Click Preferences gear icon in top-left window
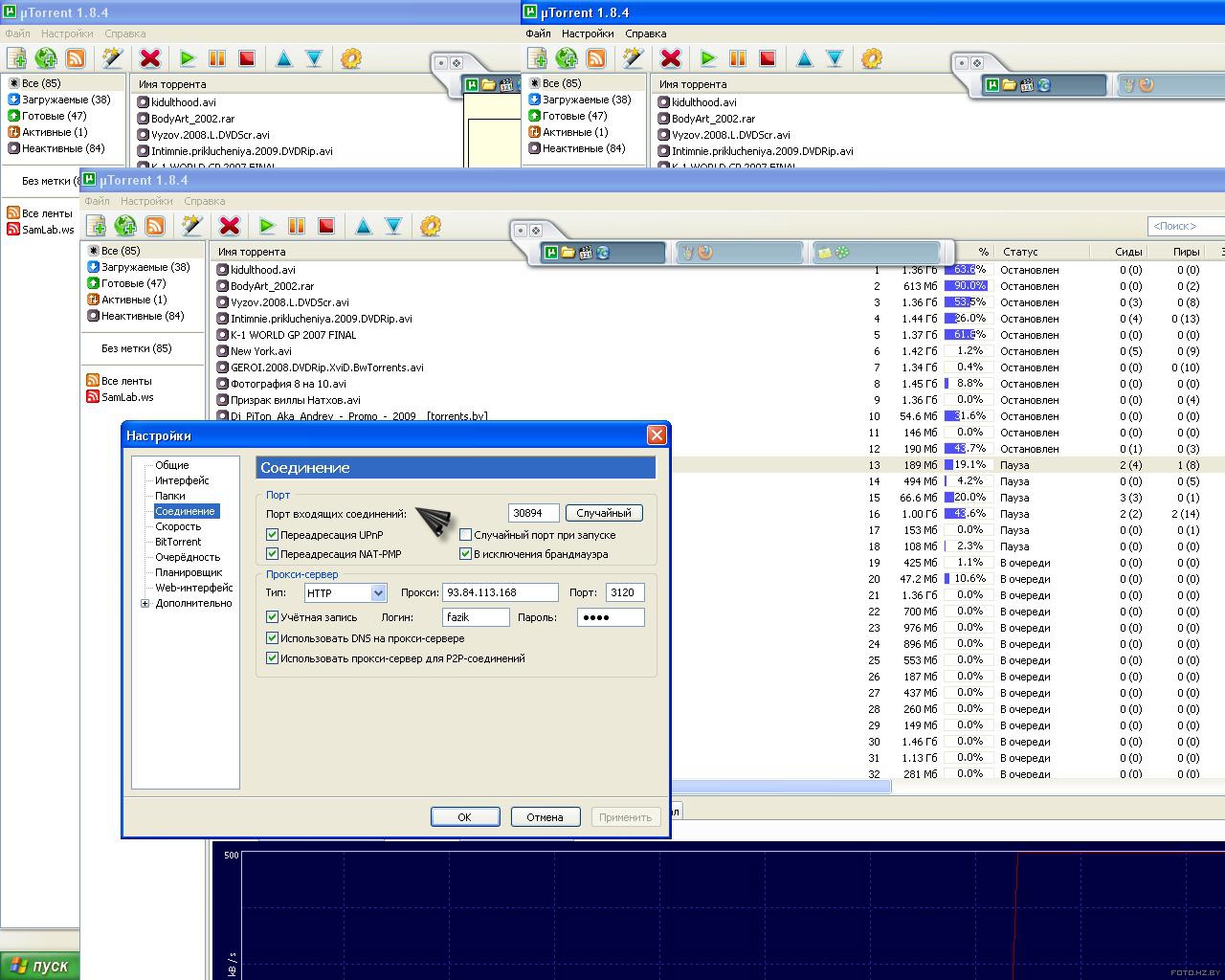 tap(351, 58)
